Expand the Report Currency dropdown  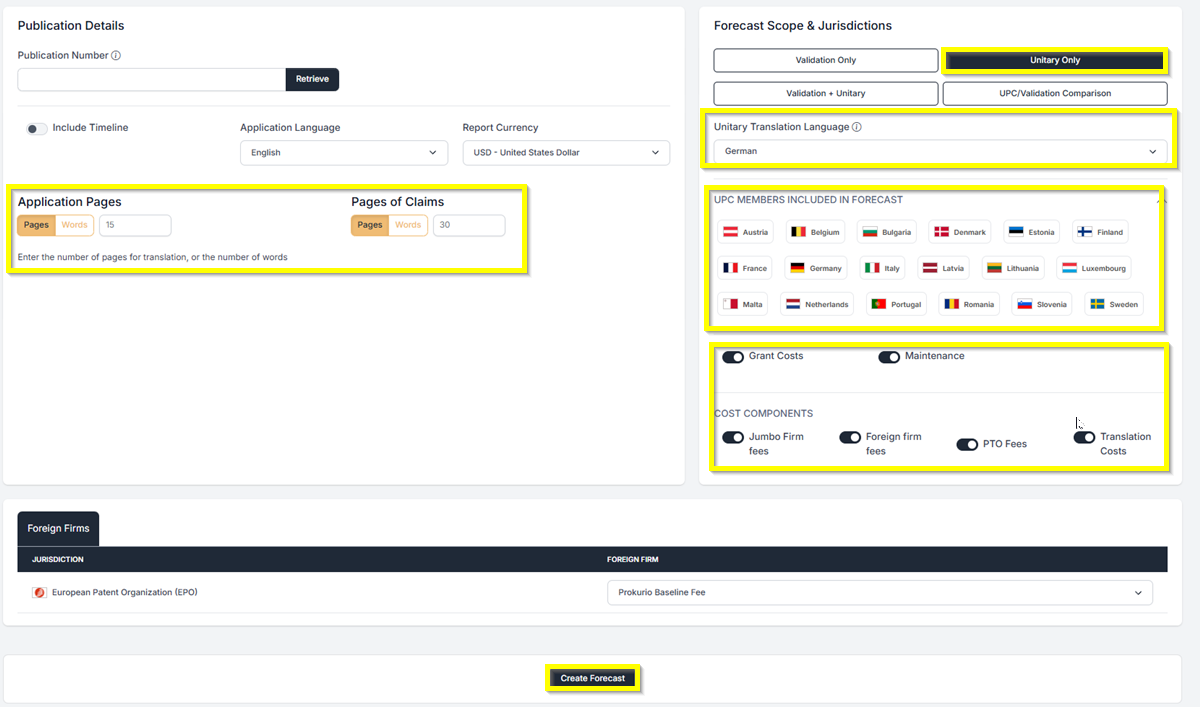click(x=565, y=153)
